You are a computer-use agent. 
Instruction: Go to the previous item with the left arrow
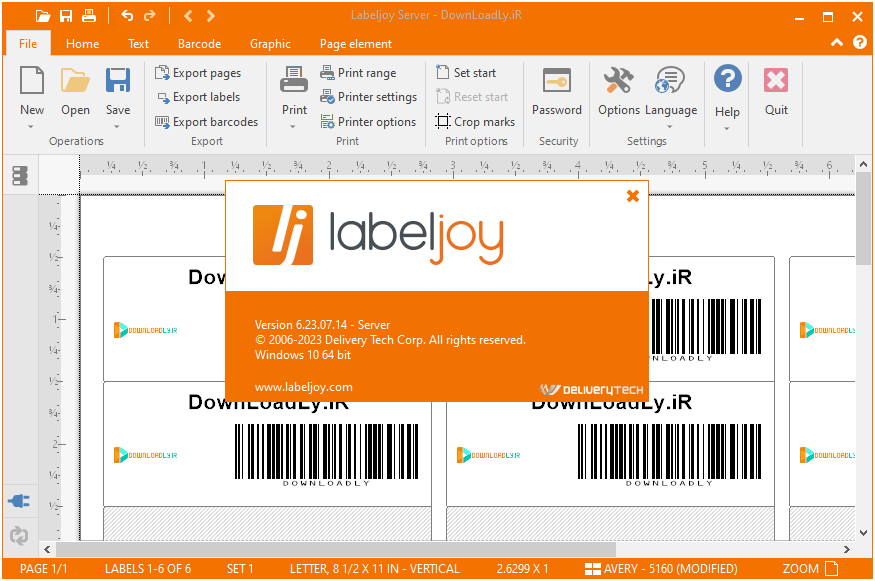click(x=188, y=16)
